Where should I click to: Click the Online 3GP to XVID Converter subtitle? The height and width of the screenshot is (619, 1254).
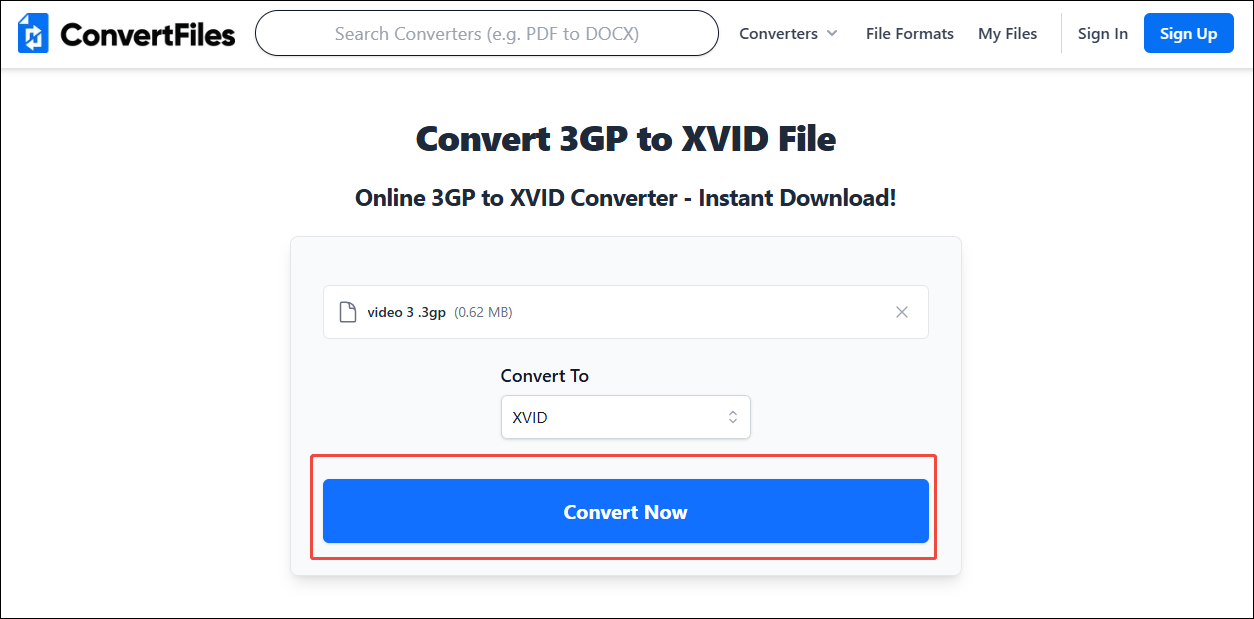click(x=626, y=198)
